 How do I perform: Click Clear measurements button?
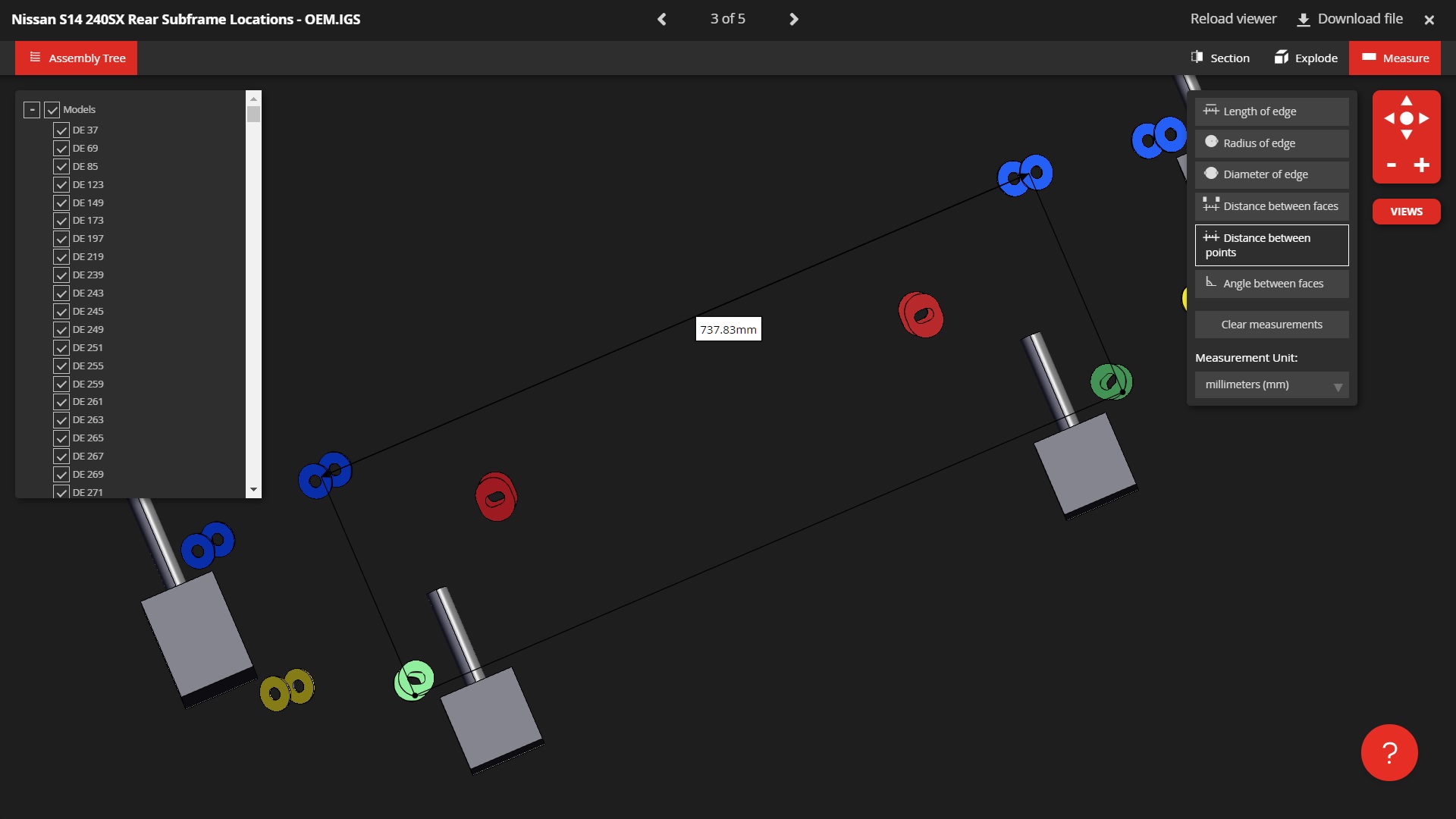(x=1272, y=325)
